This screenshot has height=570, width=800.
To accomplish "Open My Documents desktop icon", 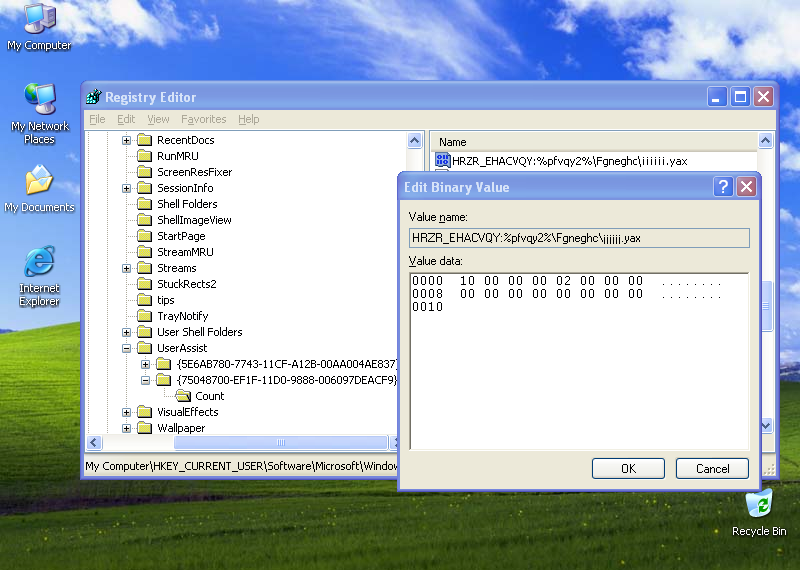I will click(x=39, y=189).
